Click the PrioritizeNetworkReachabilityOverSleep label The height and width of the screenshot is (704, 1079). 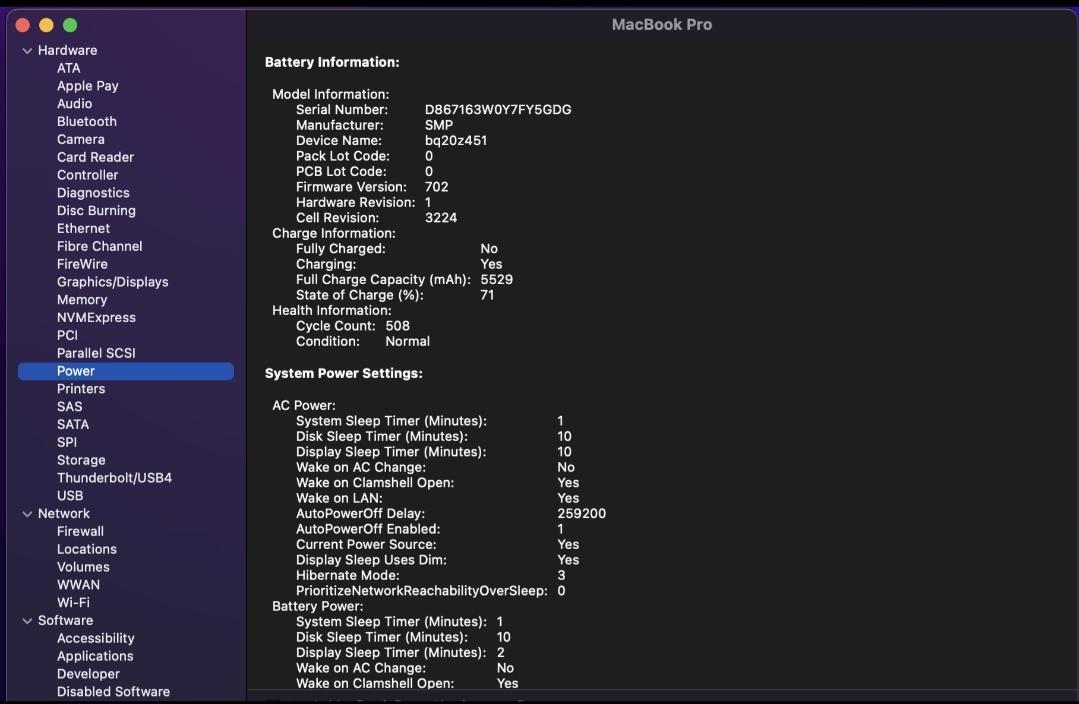422,591
